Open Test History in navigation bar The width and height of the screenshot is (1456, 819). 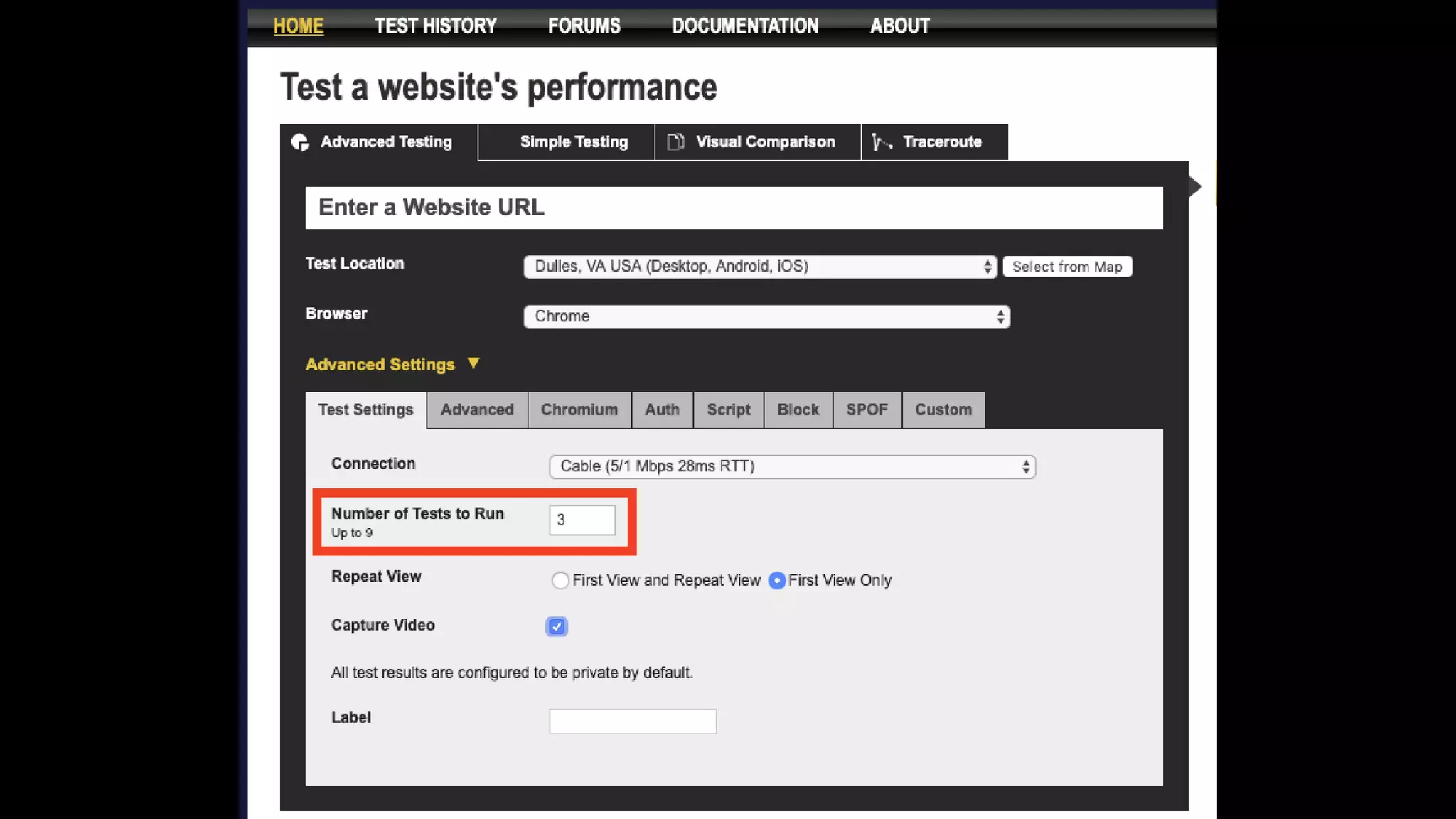(435, 26)
